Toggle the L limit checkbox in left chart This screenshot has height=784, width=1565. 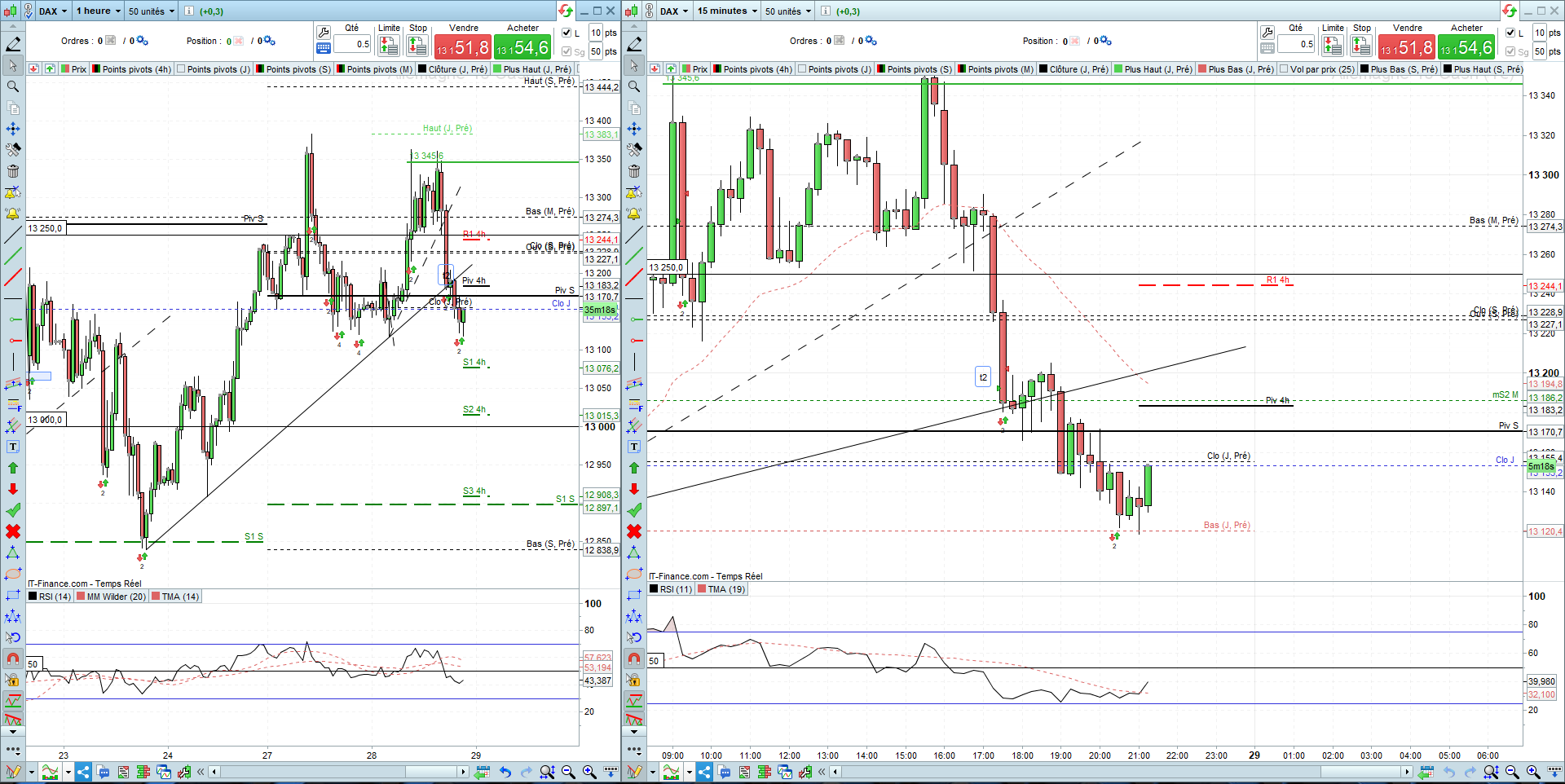coord(567,33)
